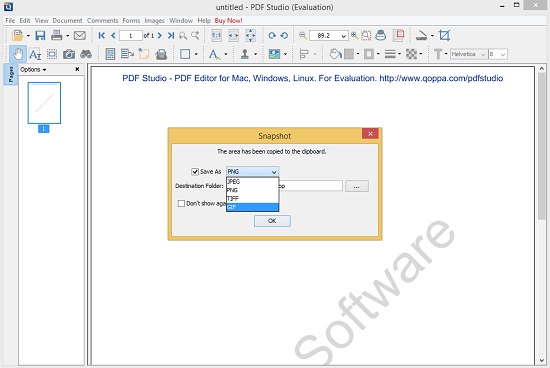
Task: Click the Buy Now! link
Action: [228, 21]
